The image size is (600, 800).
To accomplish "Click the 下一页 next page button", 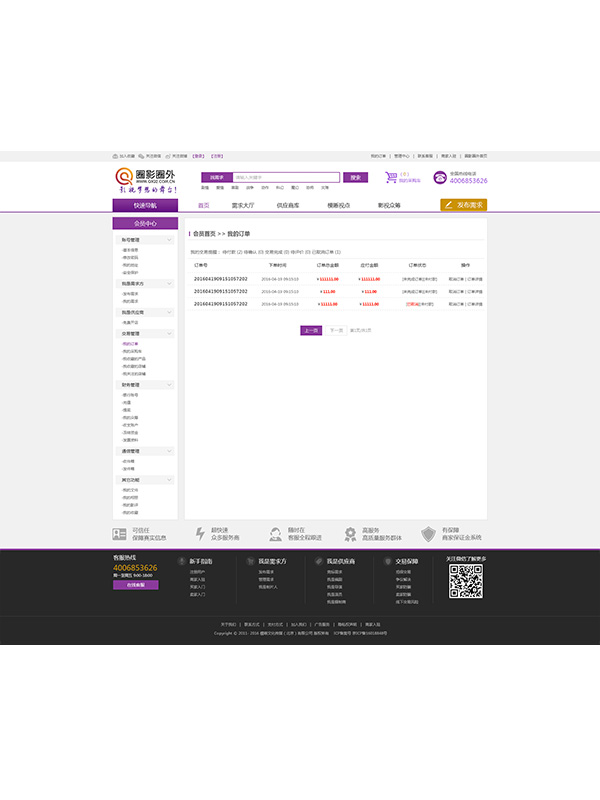I will pos(336,331).
